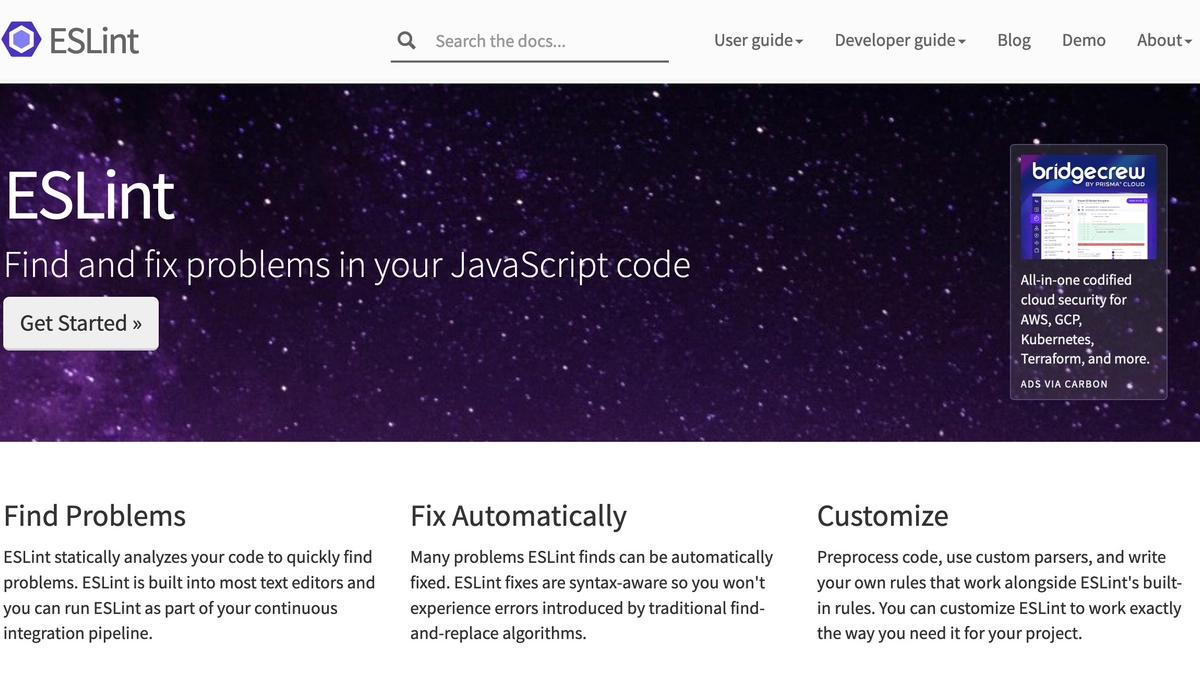Click the ESLint hero banner title
This screenshot has height=675, width=1200.
89,197
